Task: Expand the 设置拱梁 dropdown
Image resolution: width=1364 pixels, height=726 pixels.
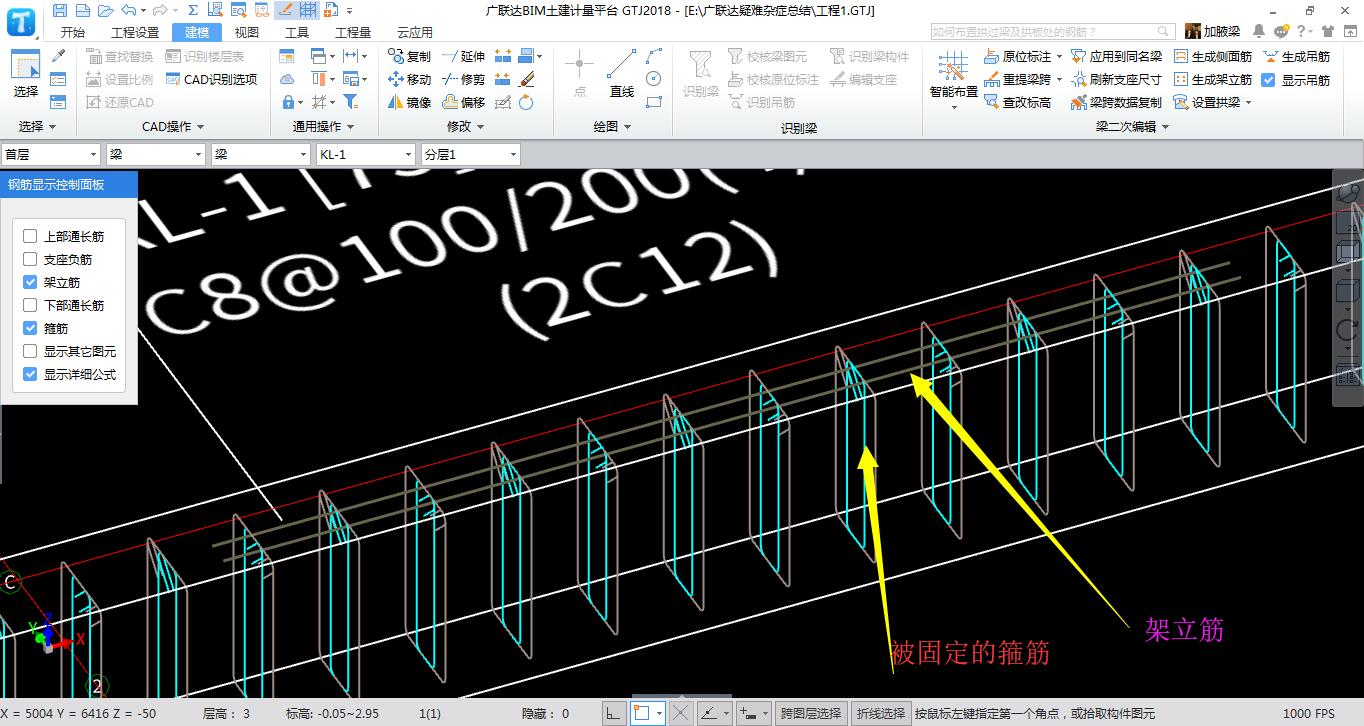Action: (1249, 103)
